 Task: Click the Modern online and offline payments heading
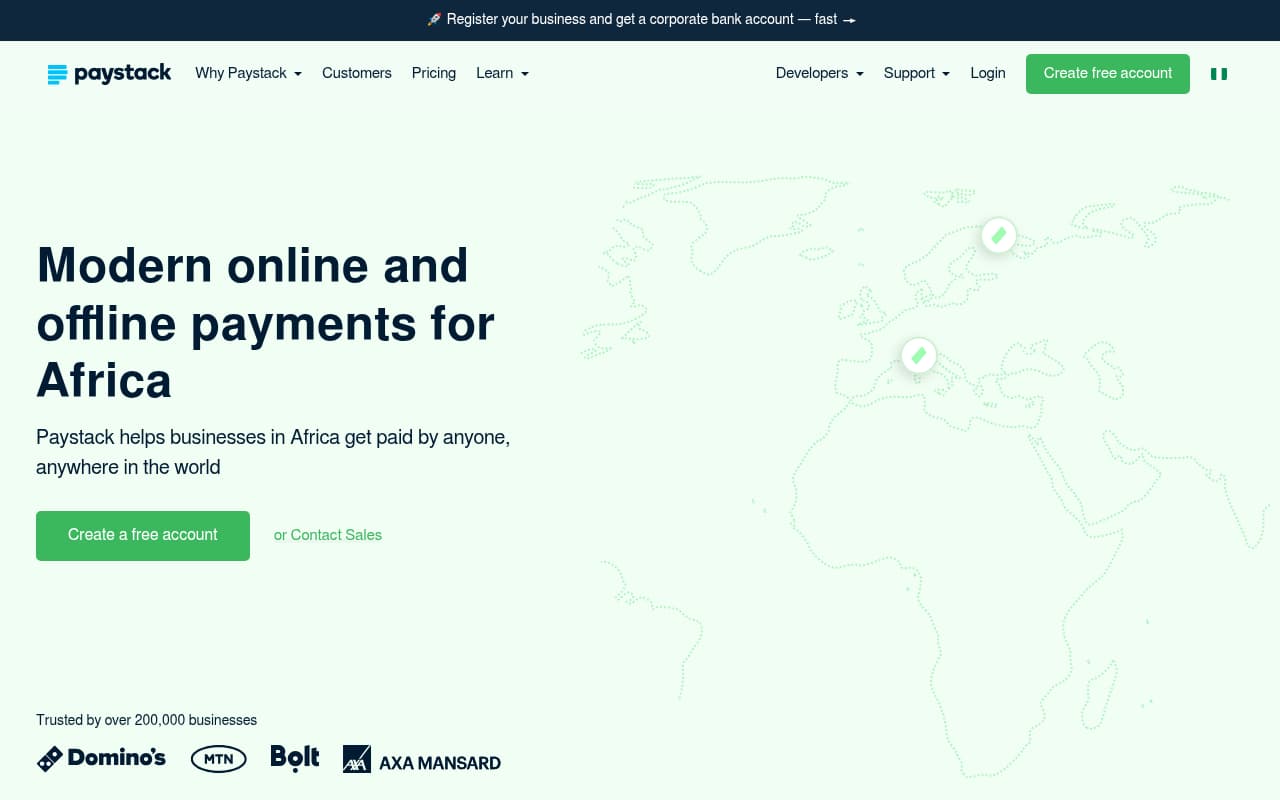(x=266, y=322)
